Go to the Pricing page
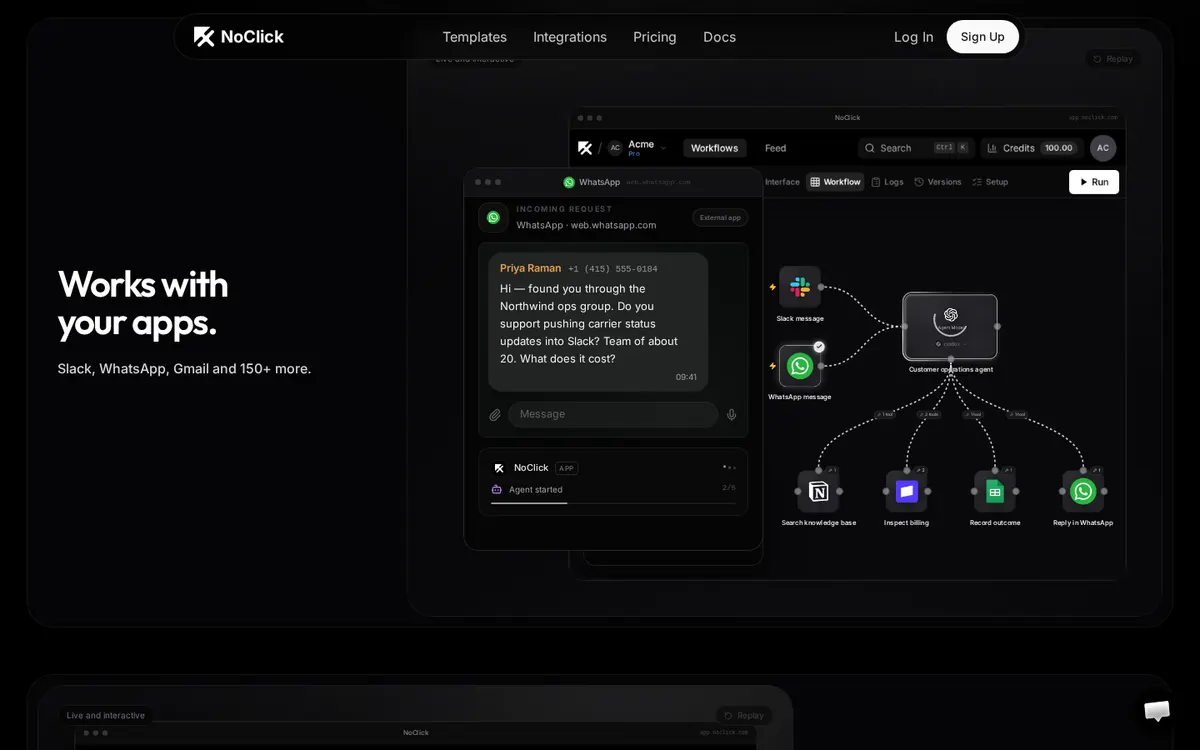The height and width of the screenshot is (750, 1200). (x=655, y=37)
